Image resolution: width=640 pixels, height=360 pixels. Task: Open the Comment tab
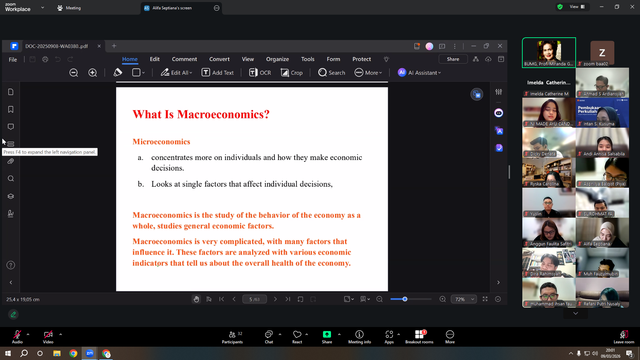(184, 59)
